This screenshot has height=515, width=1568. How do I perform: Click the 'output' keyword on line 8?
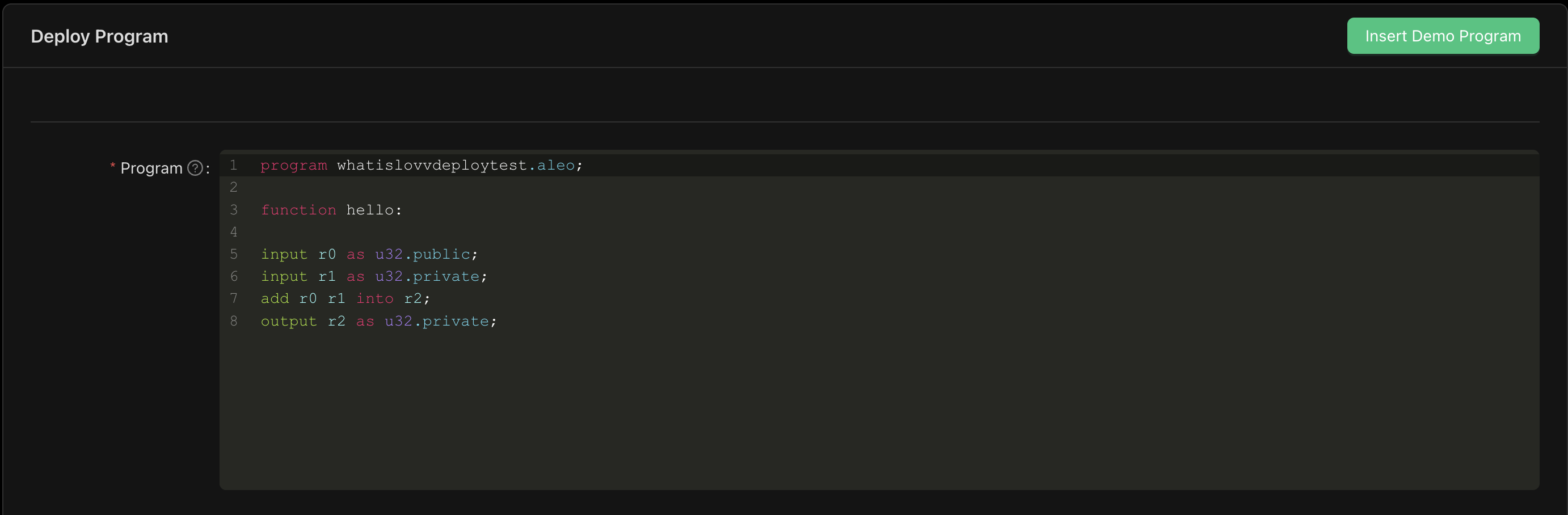point(289,322)
